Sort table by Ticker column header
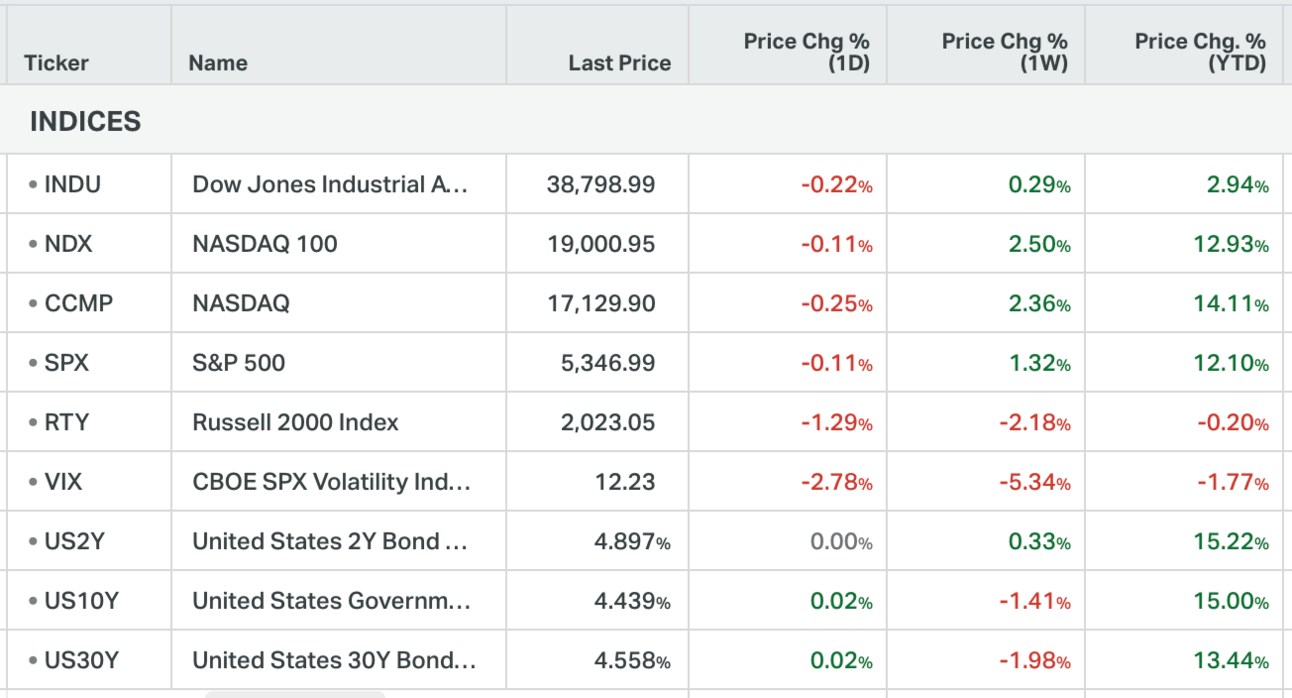Image resolution: width=1292 pixels, height=698 pixels. coord(56,63)
